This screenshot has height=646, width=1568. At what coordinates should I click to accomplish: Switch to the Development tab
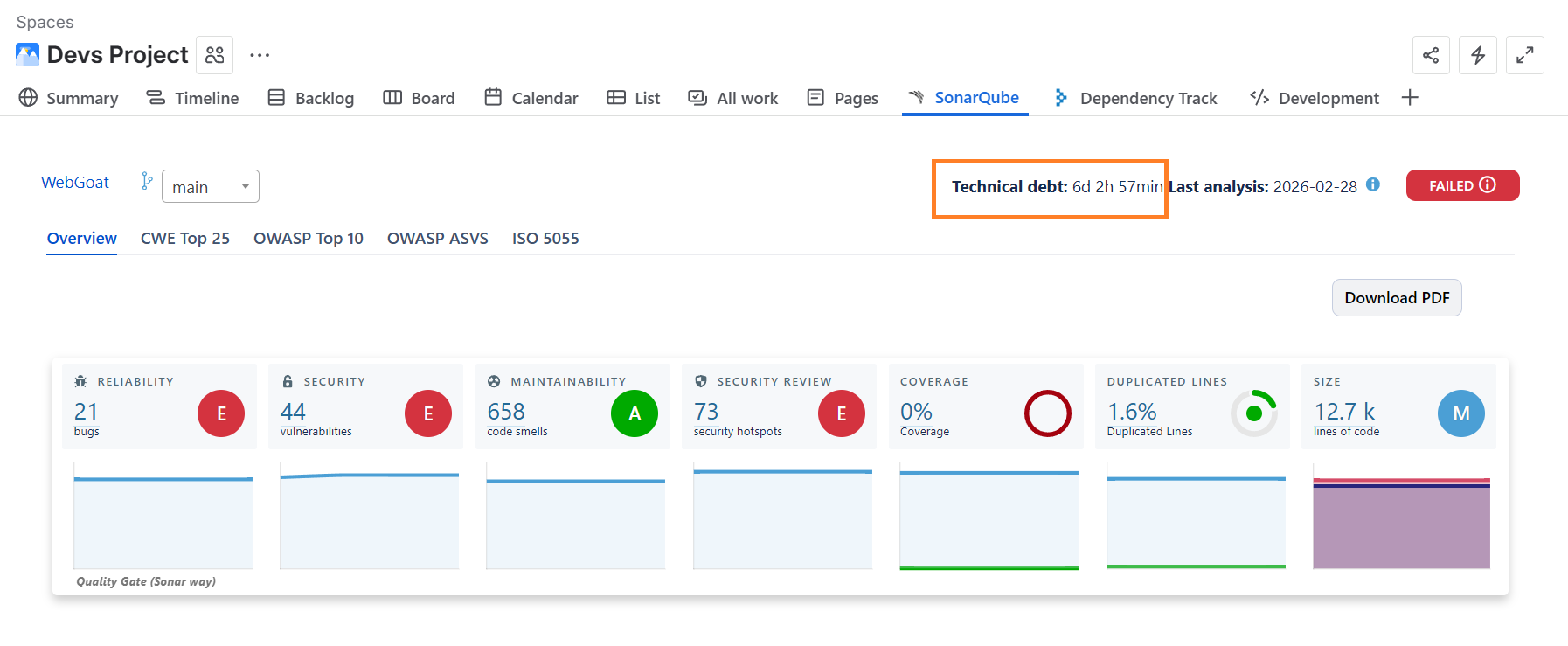coord(1315,98)
